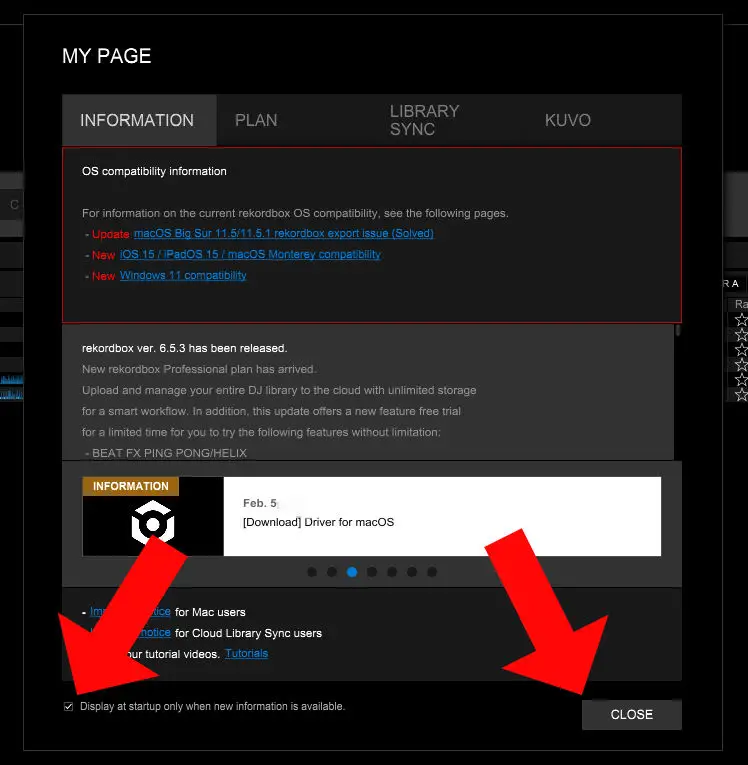Select the sixth carousel dot
This screenshot has height=765, width=748.
(412, 572)
